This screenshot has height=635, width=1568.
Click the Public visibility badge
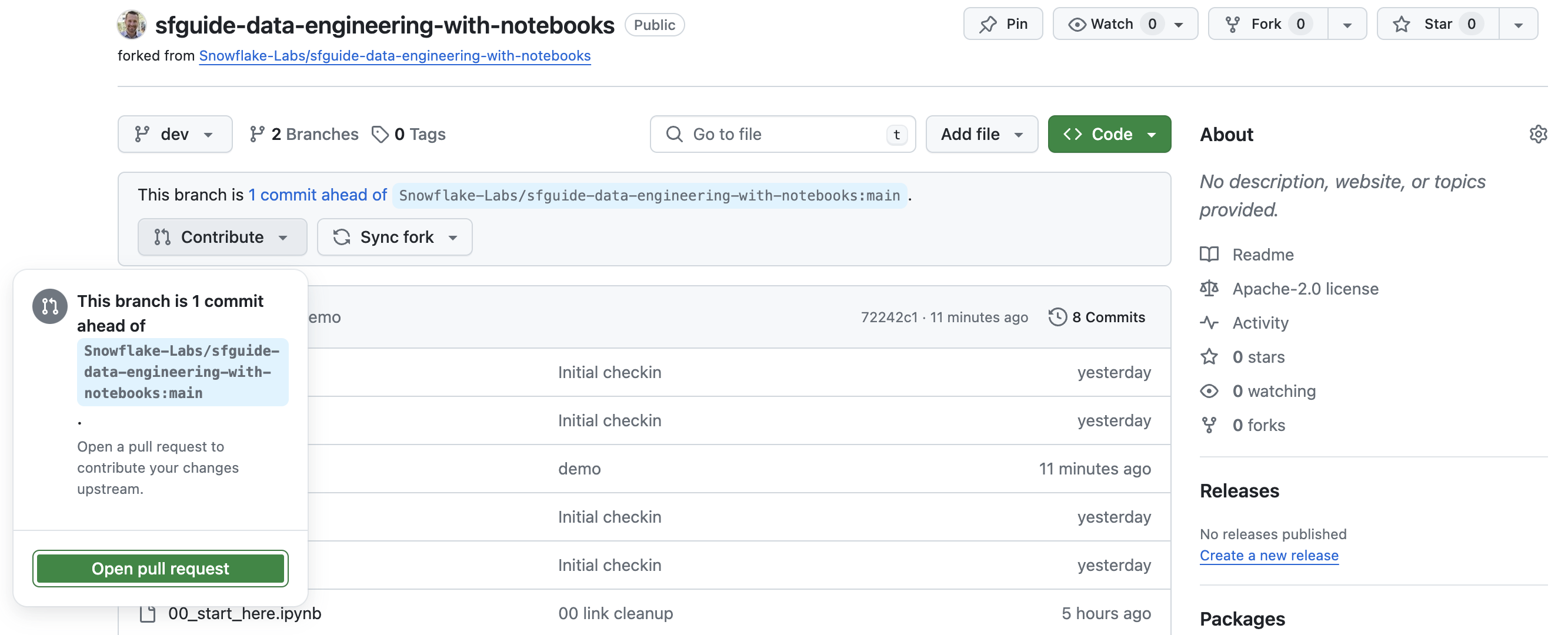point(655,25)
